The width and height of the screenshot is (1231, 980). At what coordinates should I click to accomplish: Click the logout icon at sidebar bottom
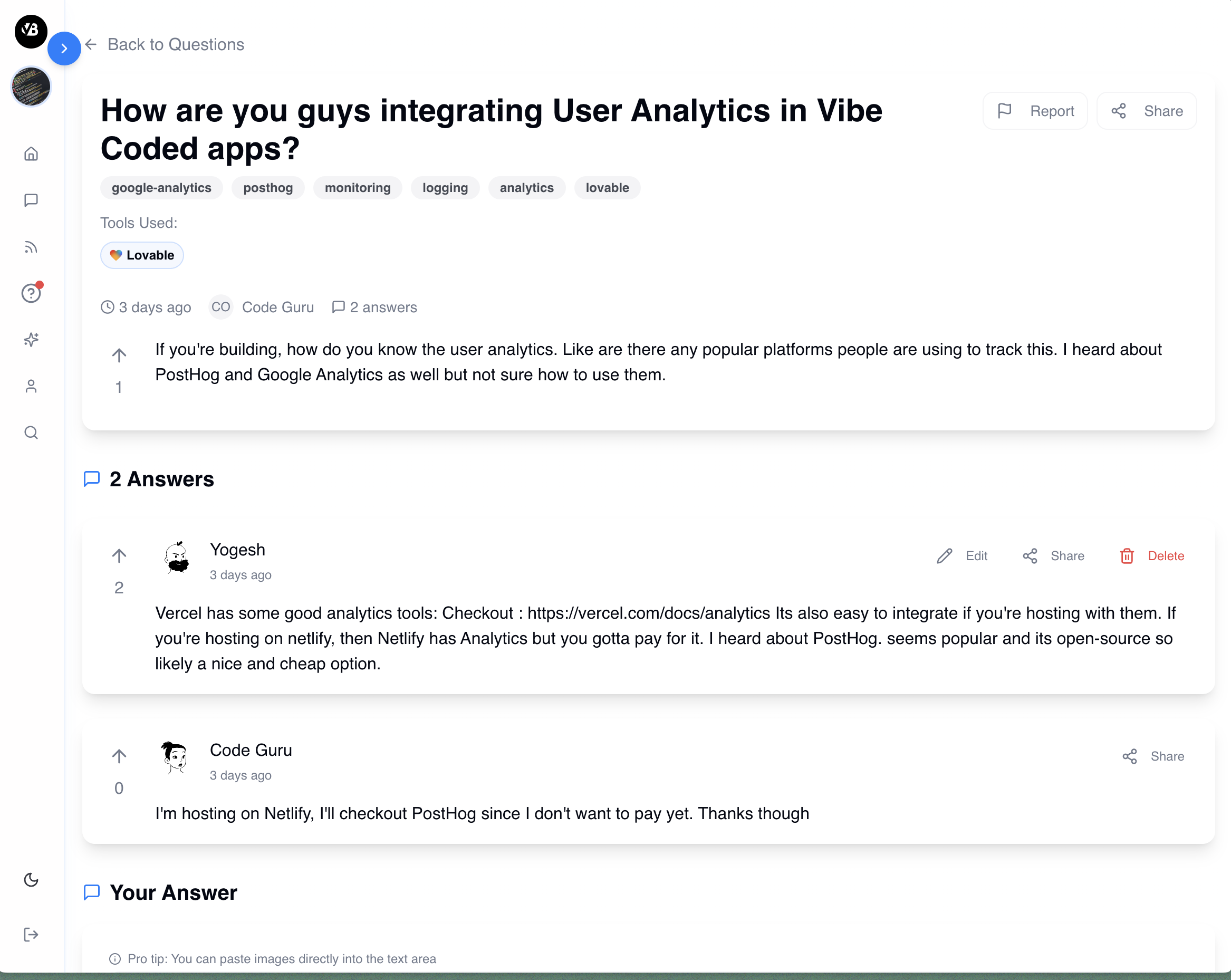(32, 934)
